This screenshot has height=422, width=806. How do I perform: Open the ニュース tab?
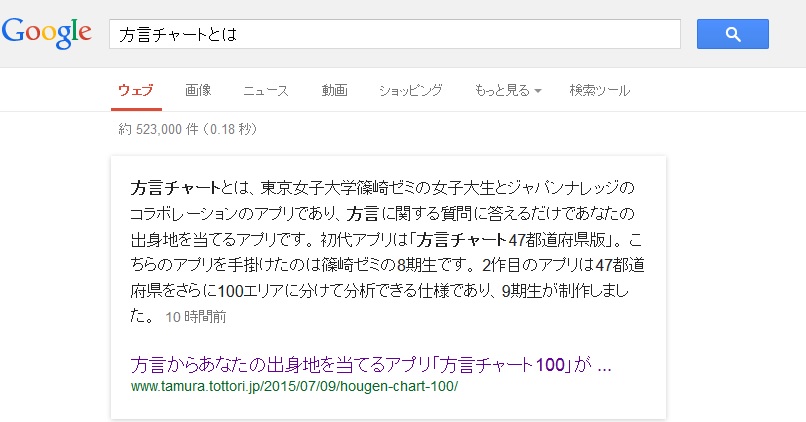(x=266, y=90)
